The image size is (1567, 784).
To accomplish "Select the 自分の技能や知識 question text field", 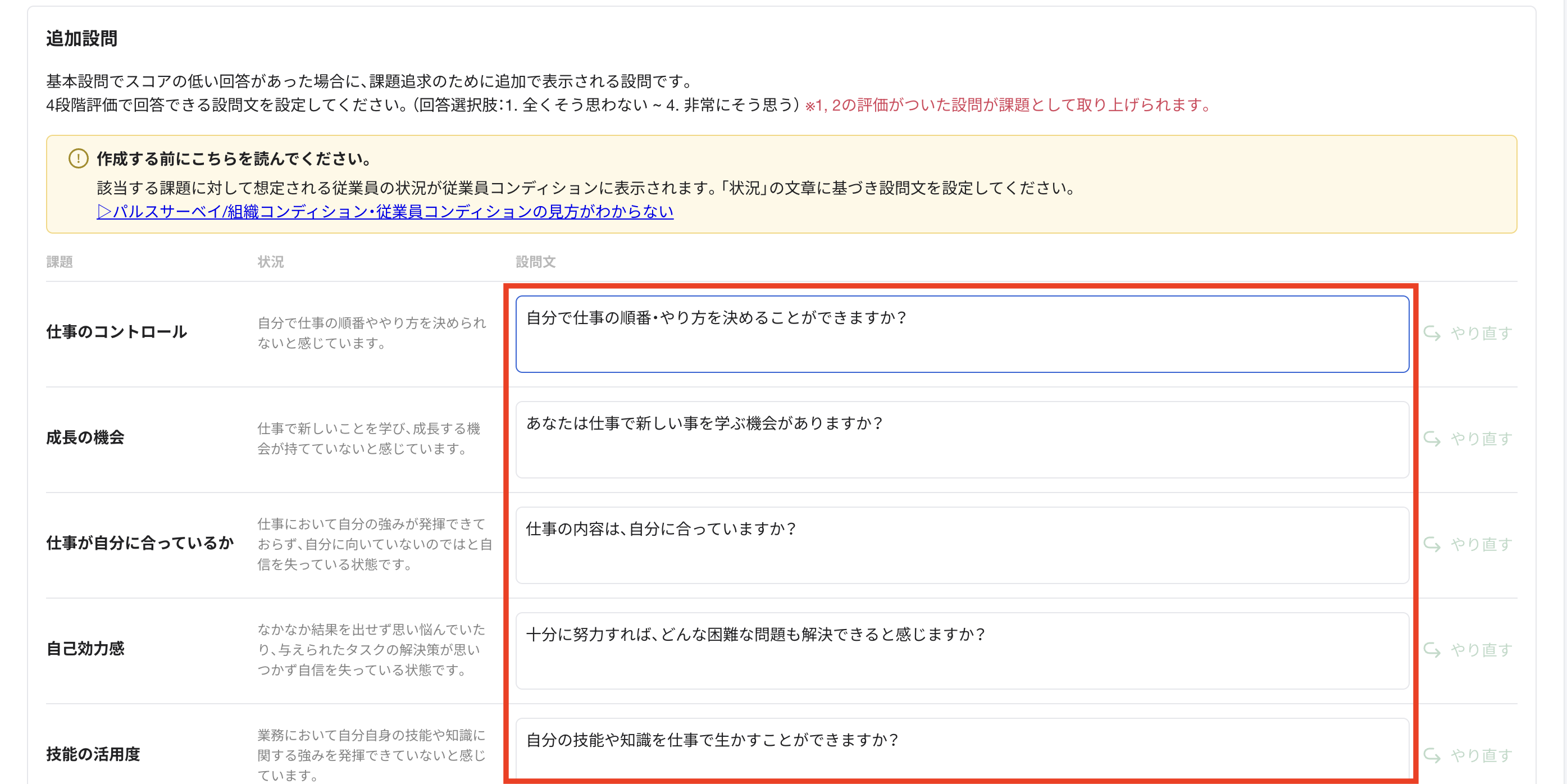I will tap(961, 748).
